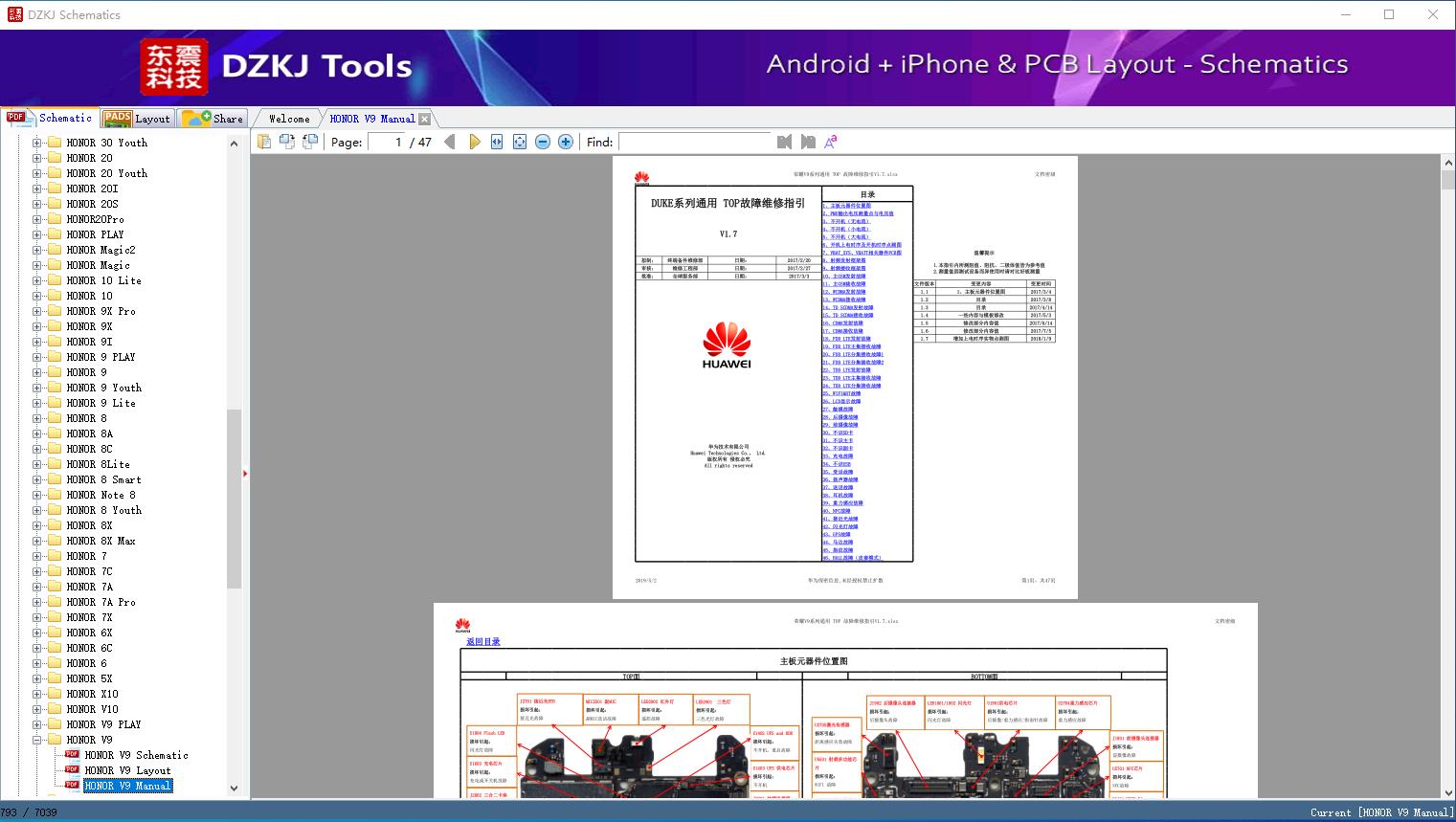
Task: Click the tree panel scroll-down arrow
Action: 234,789
